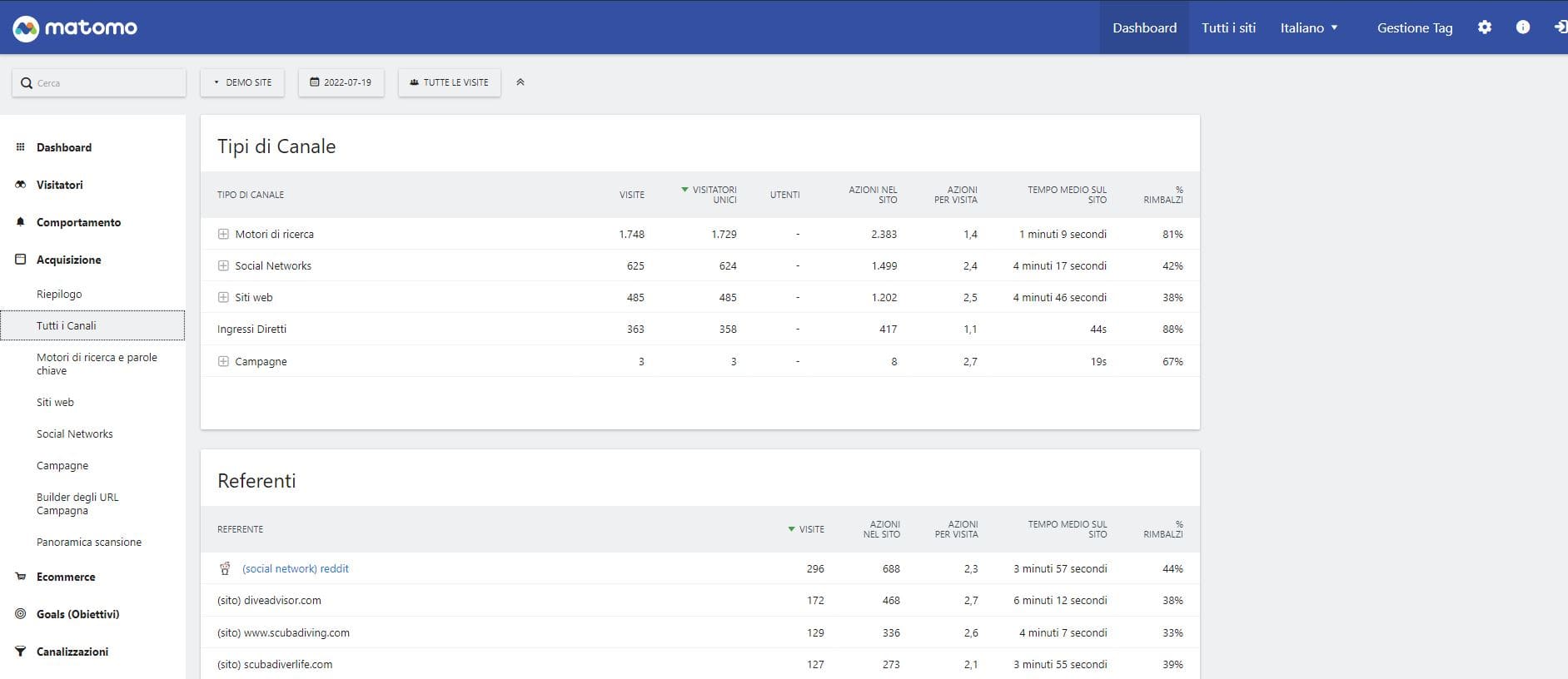
Task: Open Ecommerce section in sidebar
Action: pos(66,577)
